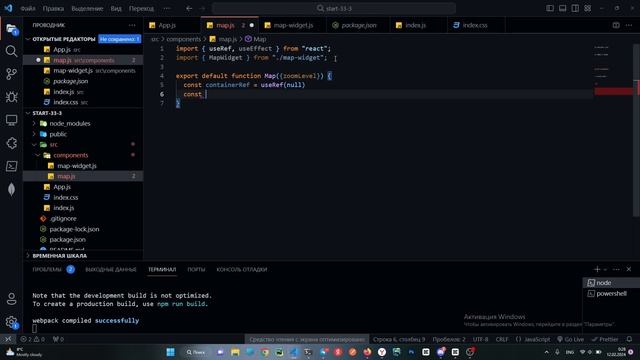Click the Prettier status bar item

pyautogui.click(x=605, y=339)
